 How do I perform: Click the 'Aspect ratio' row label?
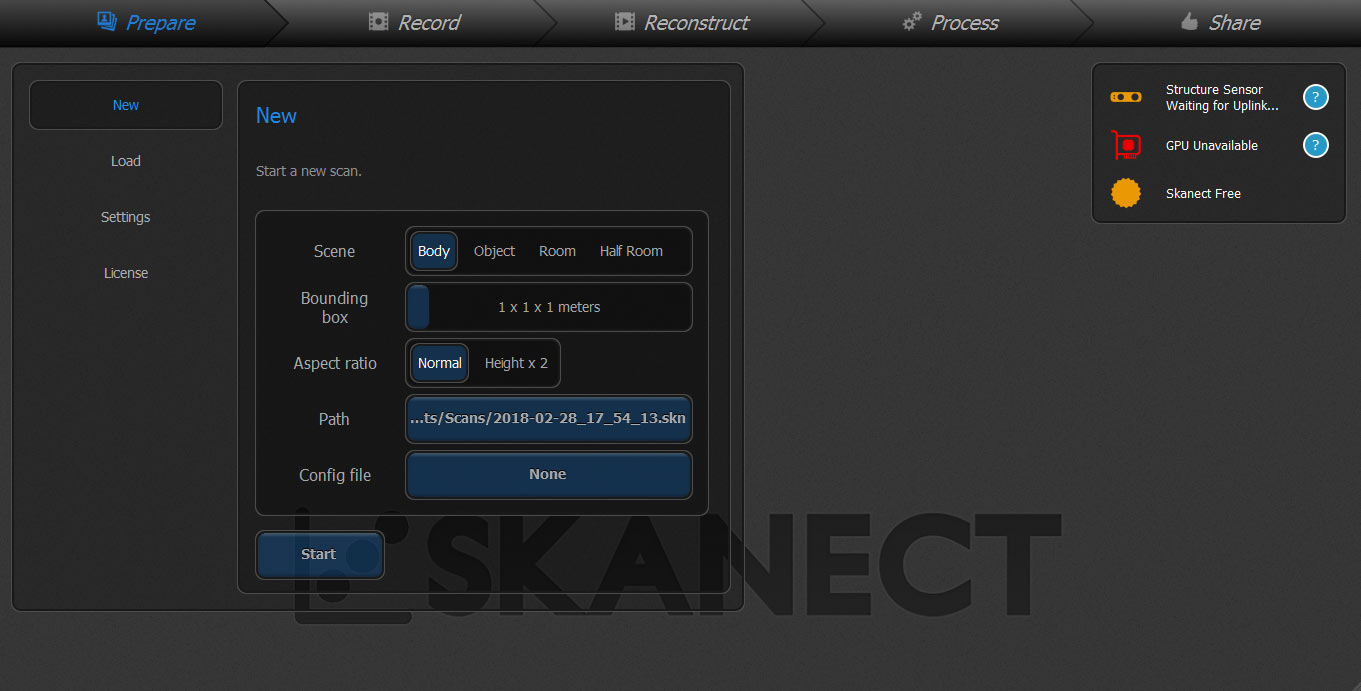(x=335, y=363)
